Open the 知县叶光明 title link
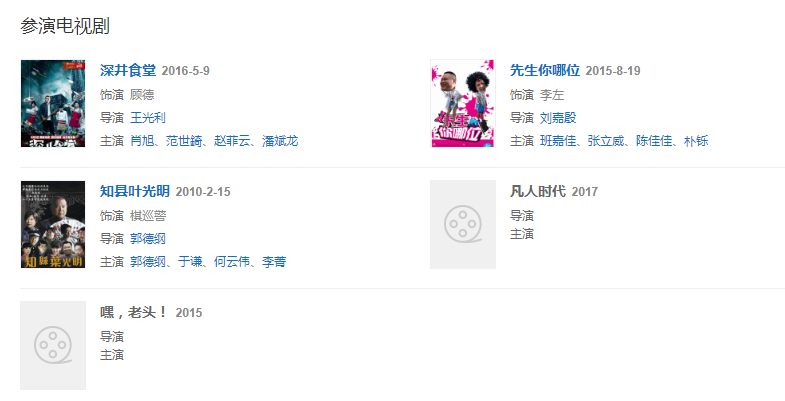 135,191
